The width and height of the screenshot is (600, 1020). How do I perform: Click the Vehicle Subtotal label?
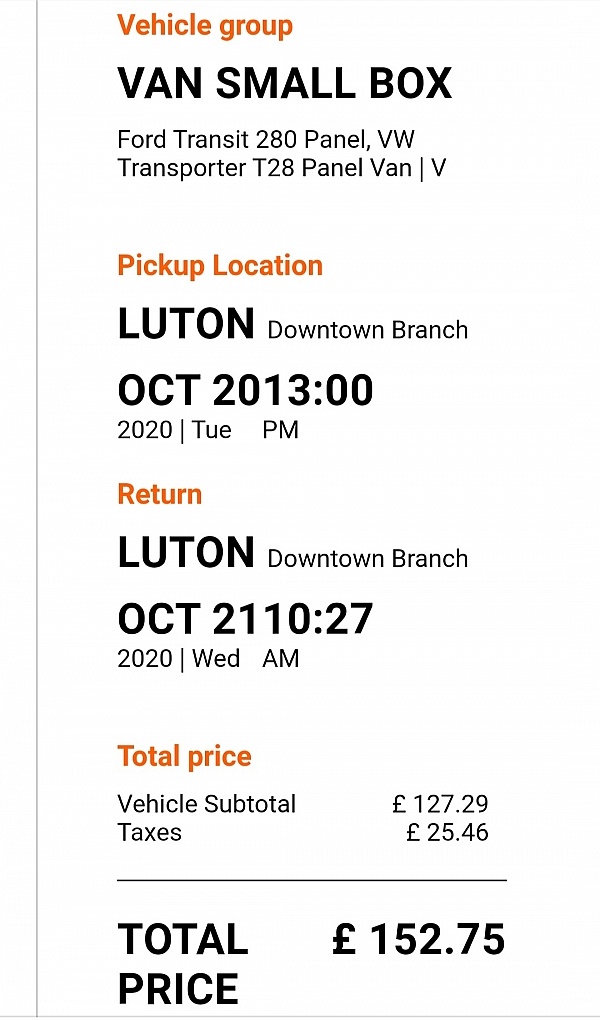206,804
